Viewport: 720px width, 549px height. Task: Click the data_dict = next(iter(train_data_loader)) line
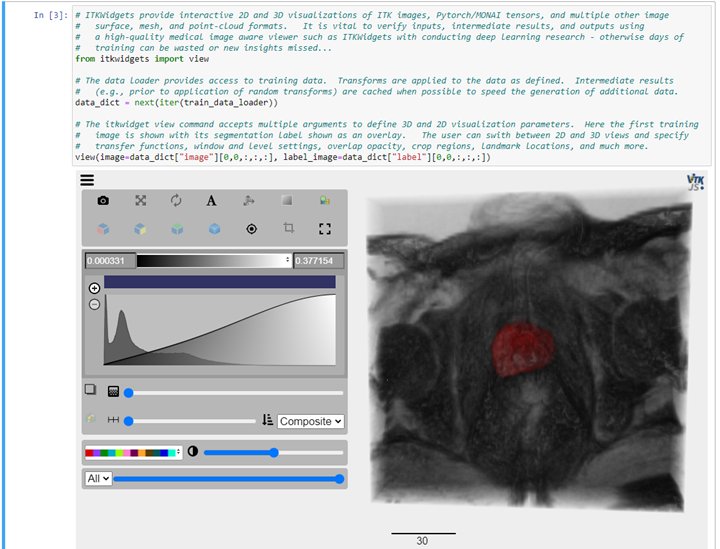[176, 102]
